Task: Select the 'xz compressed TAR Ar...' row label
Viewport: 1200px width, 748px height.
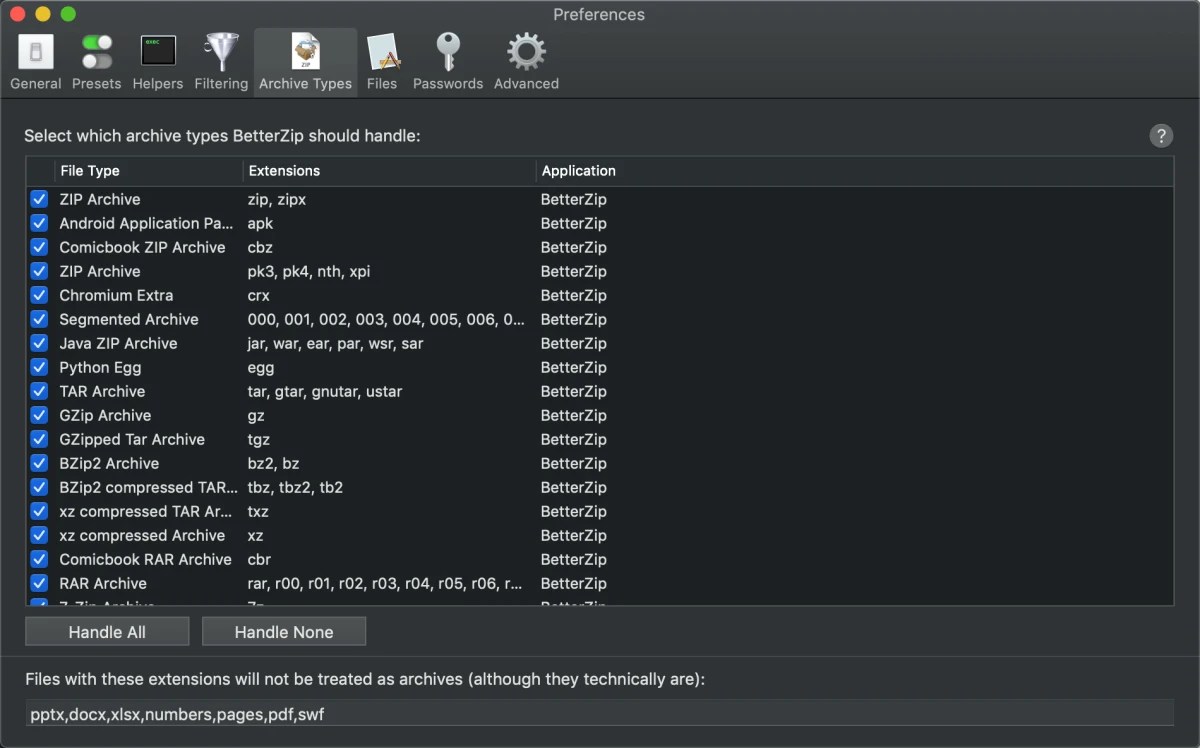Action: [146, 511]
